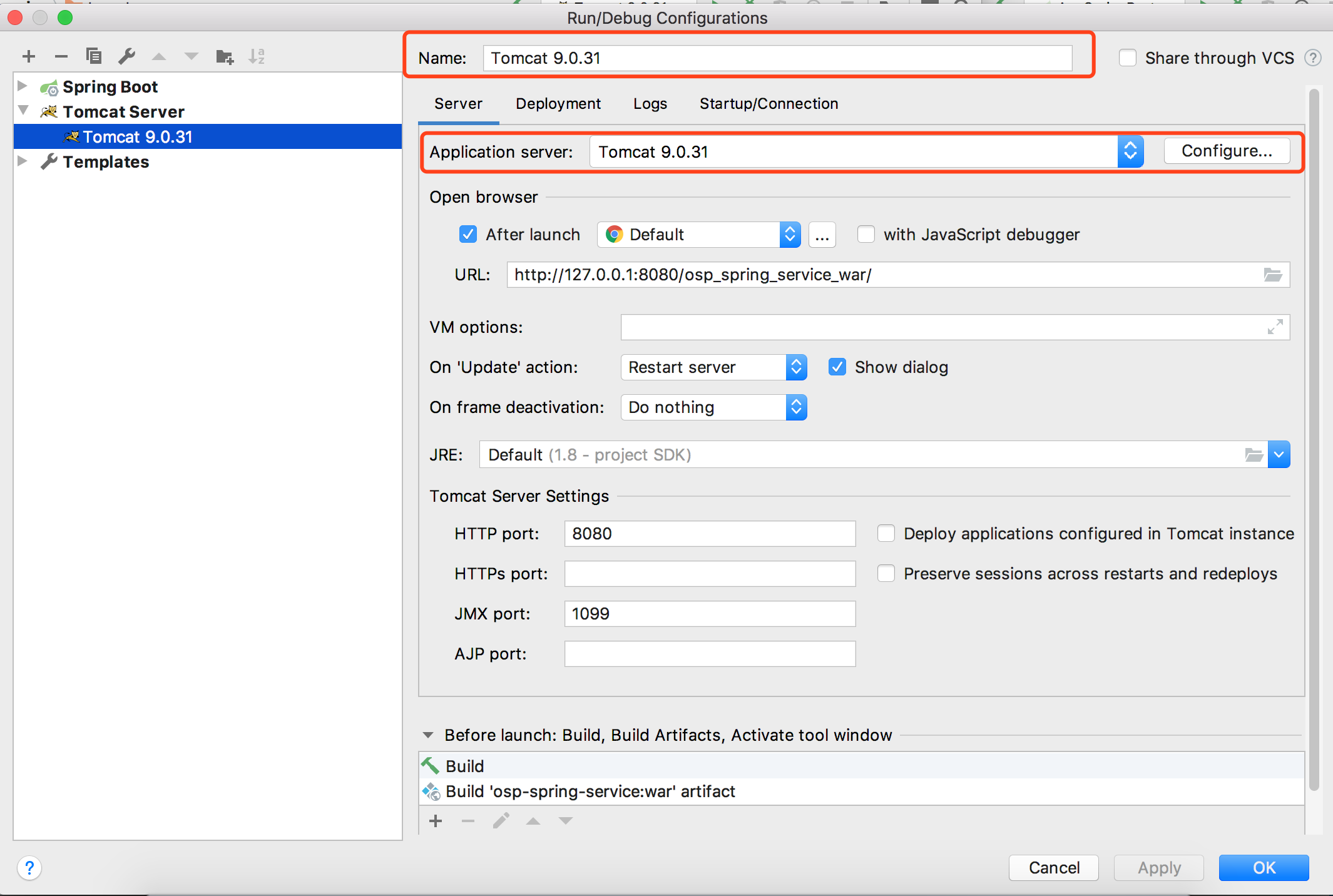Open the Startup/Connection tab

[769, 104]
